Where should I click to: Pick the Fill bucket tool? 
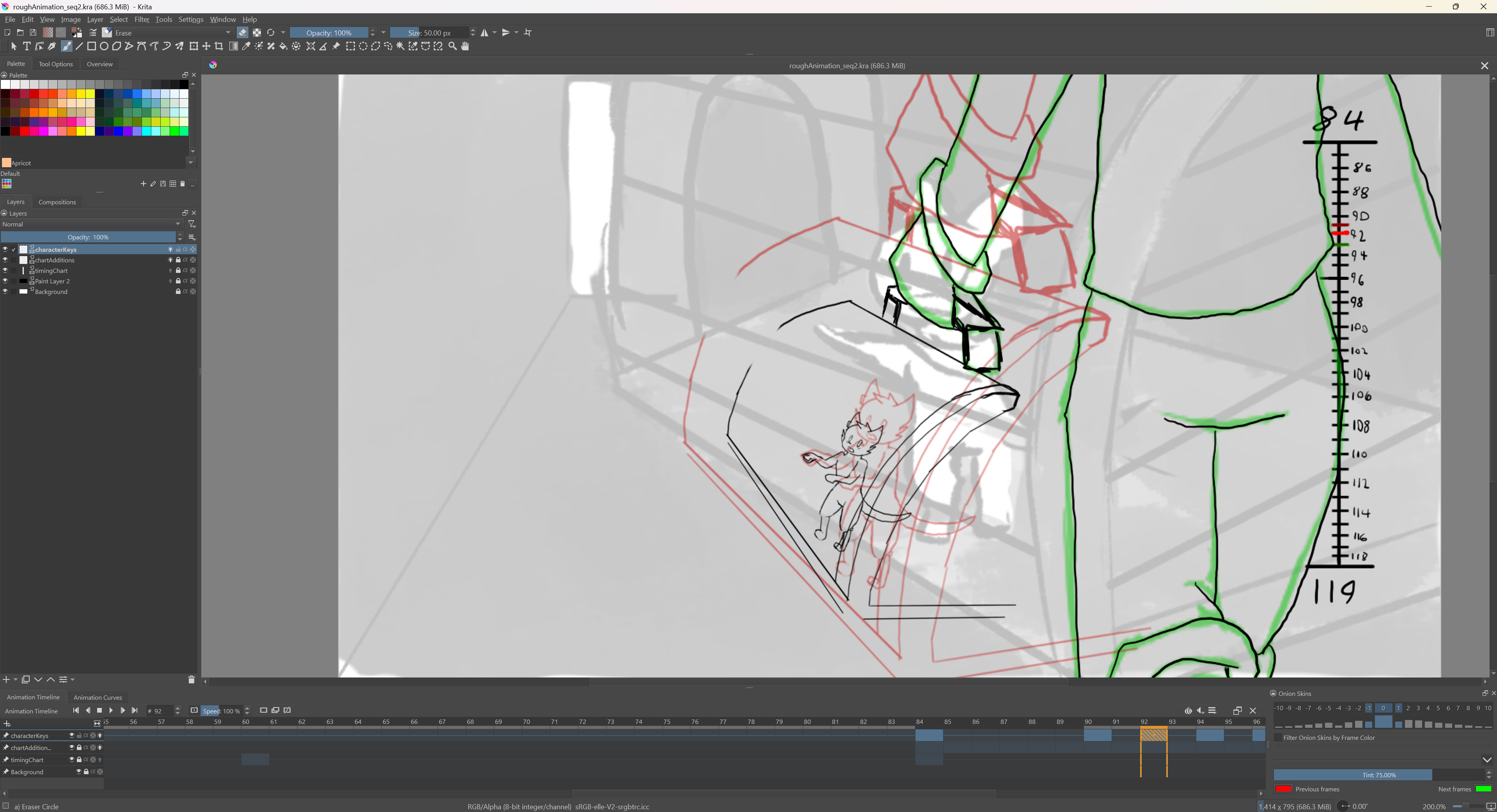(x=284, y=46)
